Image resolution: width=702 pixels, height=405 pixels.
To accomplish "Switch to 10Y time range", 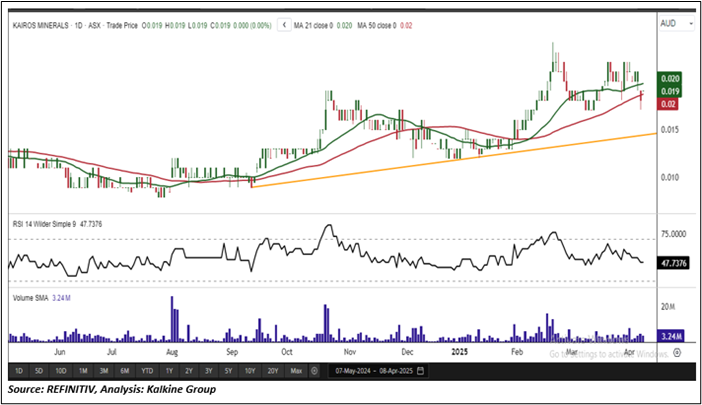I will pos(250,371).
